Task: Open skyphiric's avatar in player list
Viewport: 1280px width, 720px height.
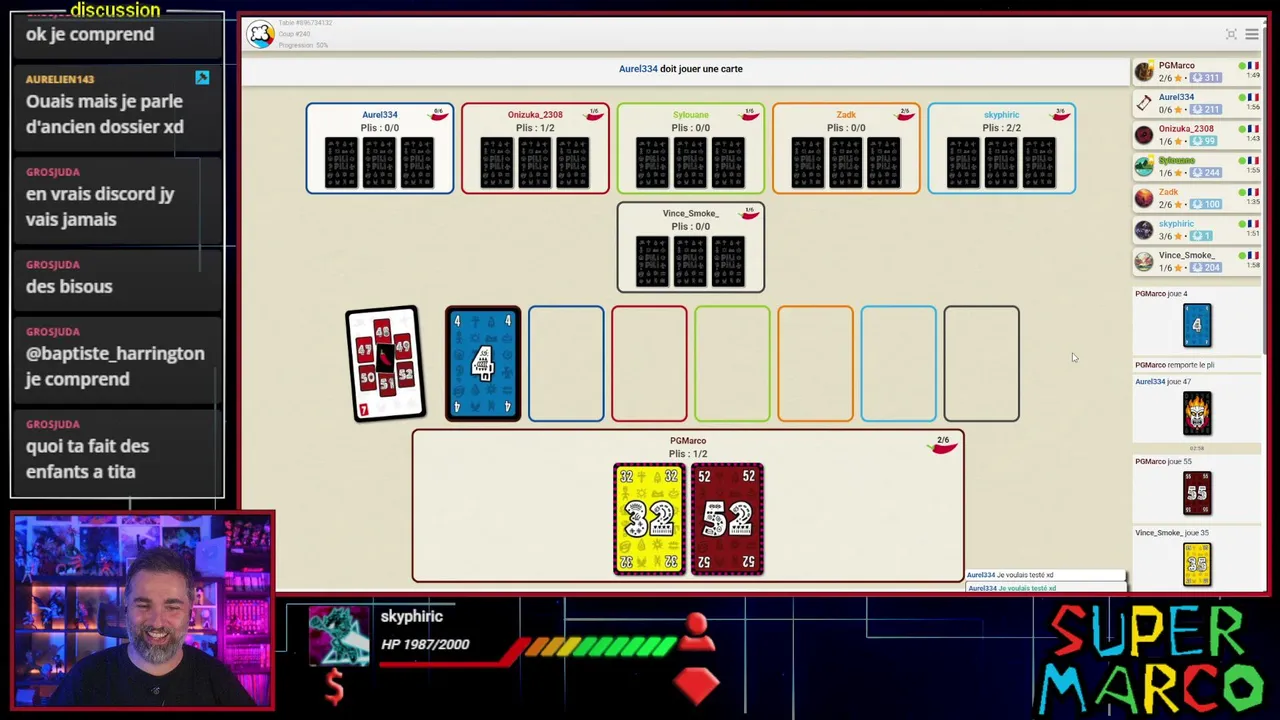Action: tap(1144, 230)
